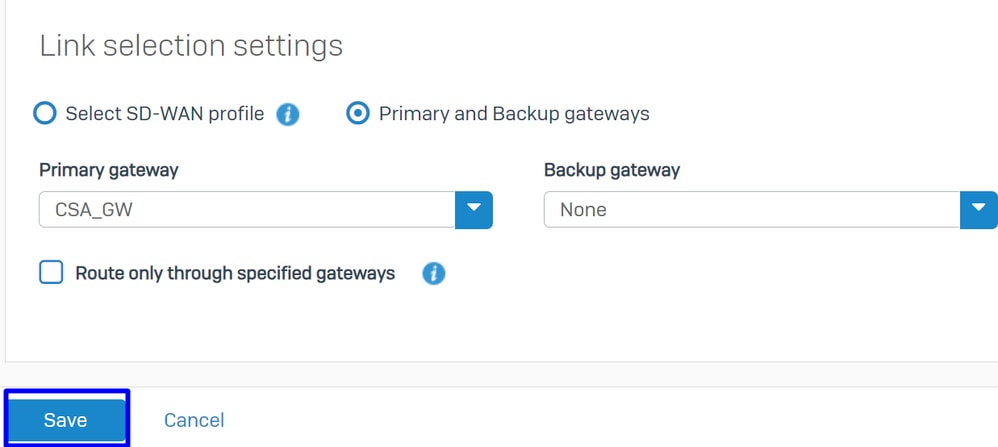Open info tooltip for Route only through specified gateways
The height and width of the screenshot is (447, 998).
click(x=433, y=274)
